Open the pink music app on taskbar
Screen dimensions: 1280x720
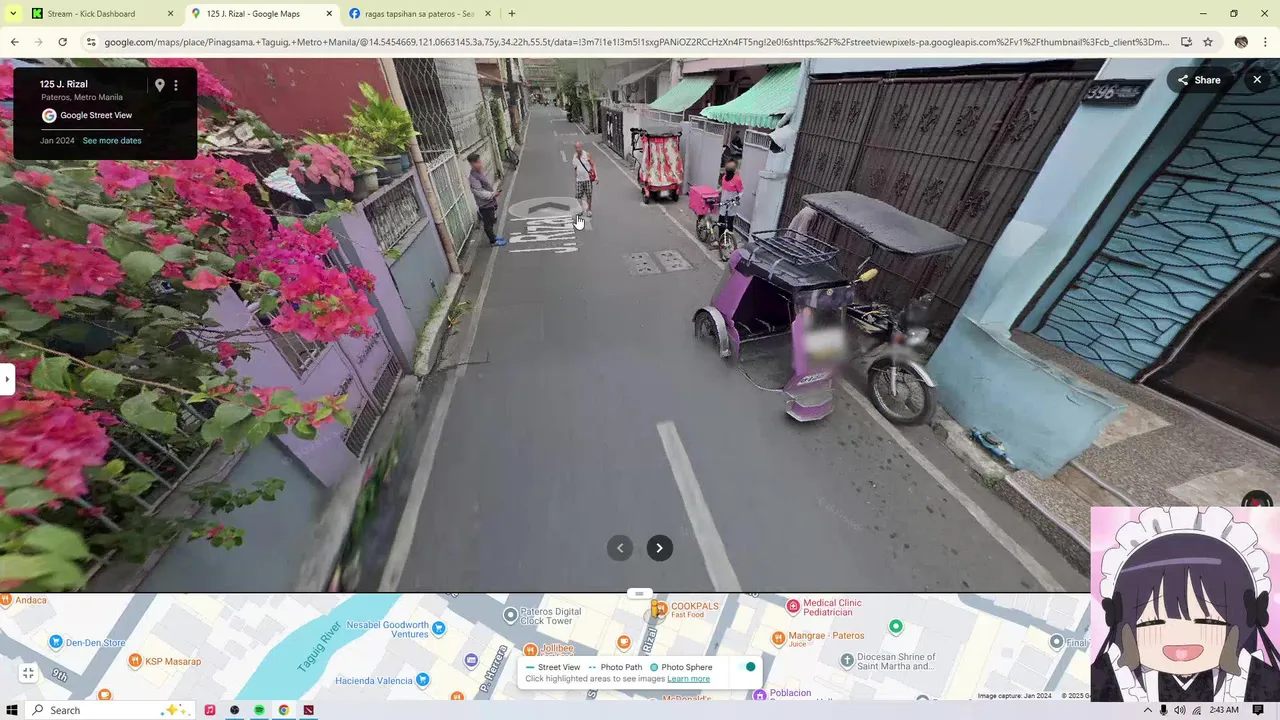tap(210, 710)
